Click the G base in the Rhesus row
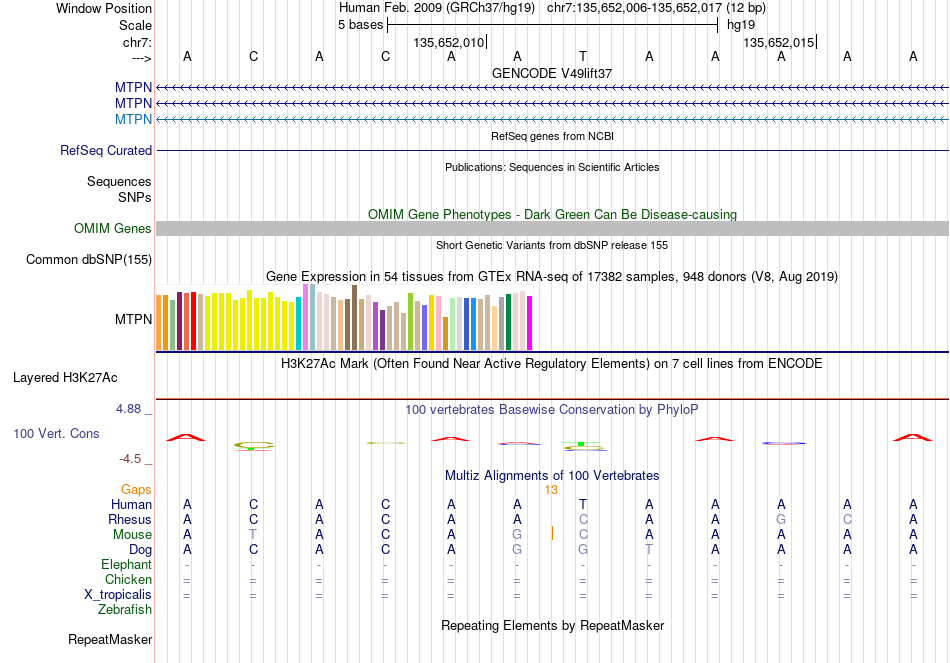Image resolution: width=950 pixels, height=663 pixels. click(781, 519)
